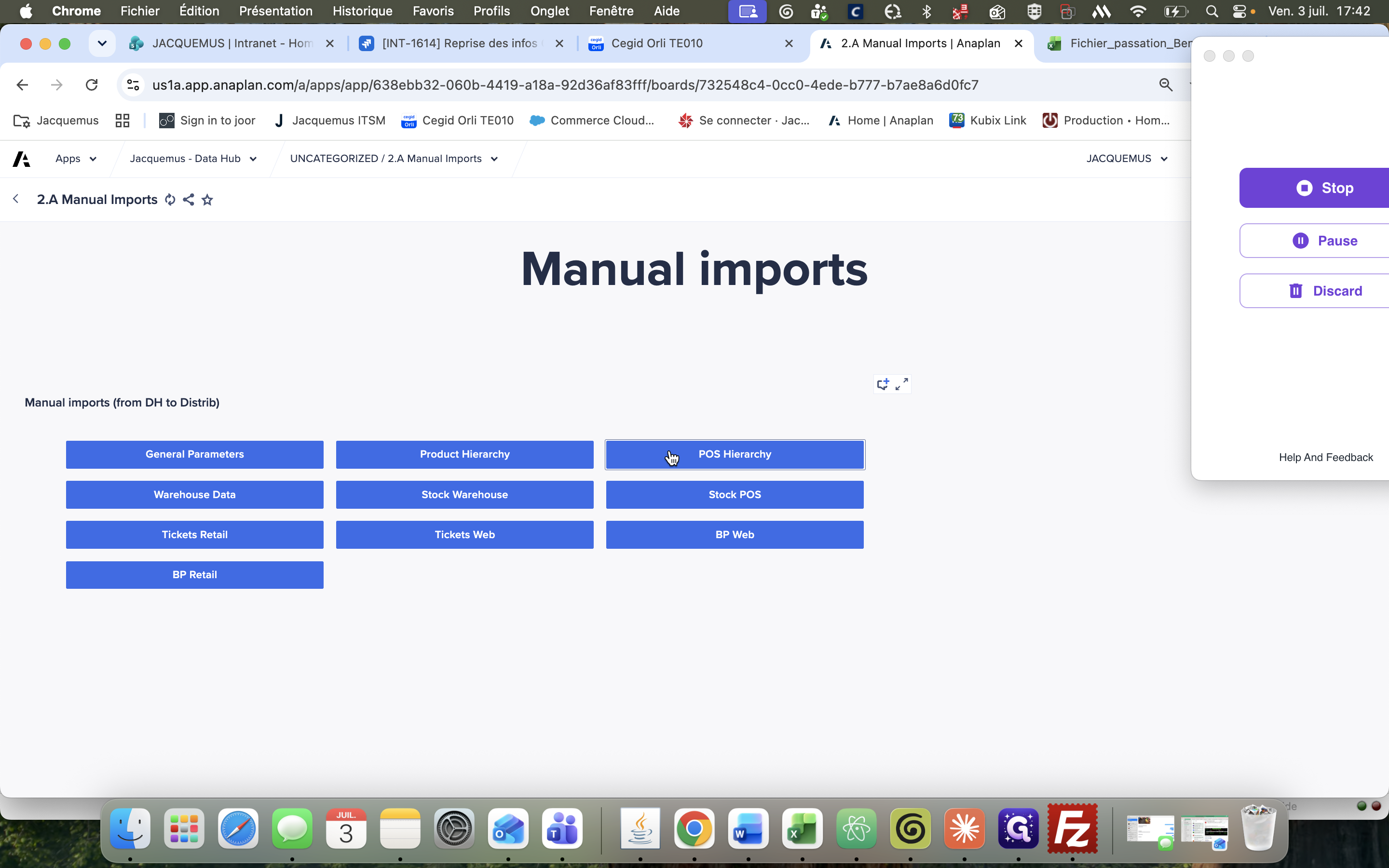1389x868 pixels.
Task: Click the add comment icon above the buttons
Action: 884,384
